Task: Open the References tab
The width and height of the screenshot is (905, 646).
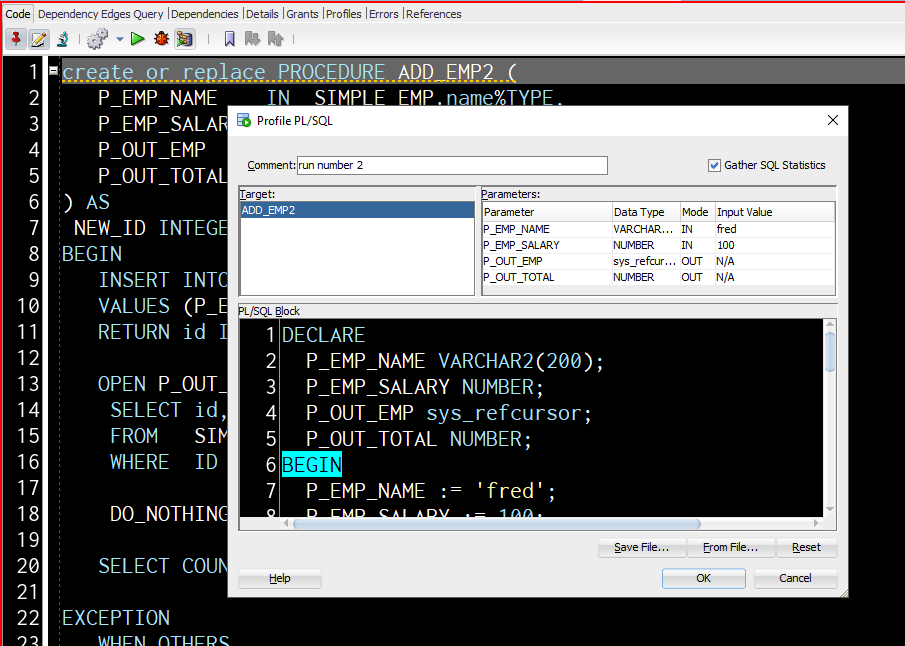Action: [x=433, y=14]
